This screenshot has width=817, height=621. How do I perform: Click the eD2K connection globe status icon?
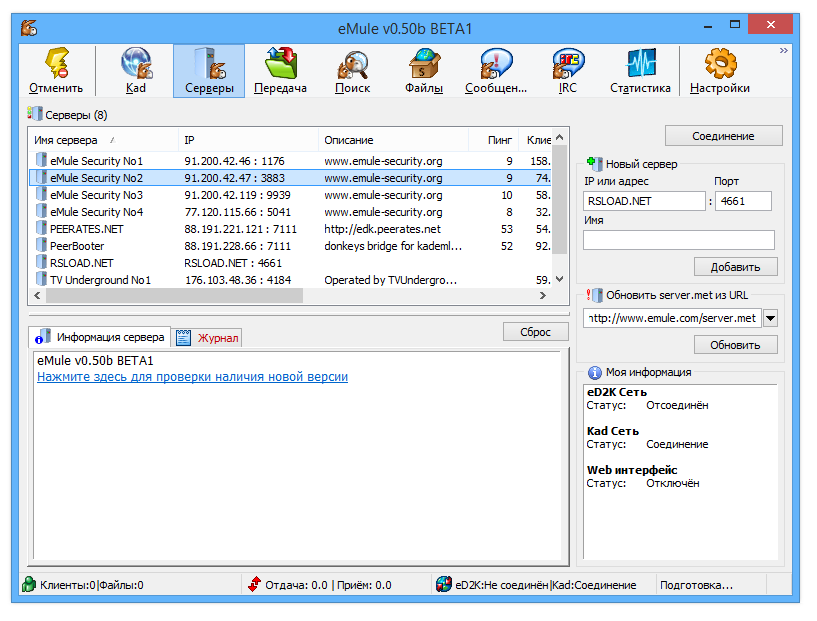(x=444, y=585)
